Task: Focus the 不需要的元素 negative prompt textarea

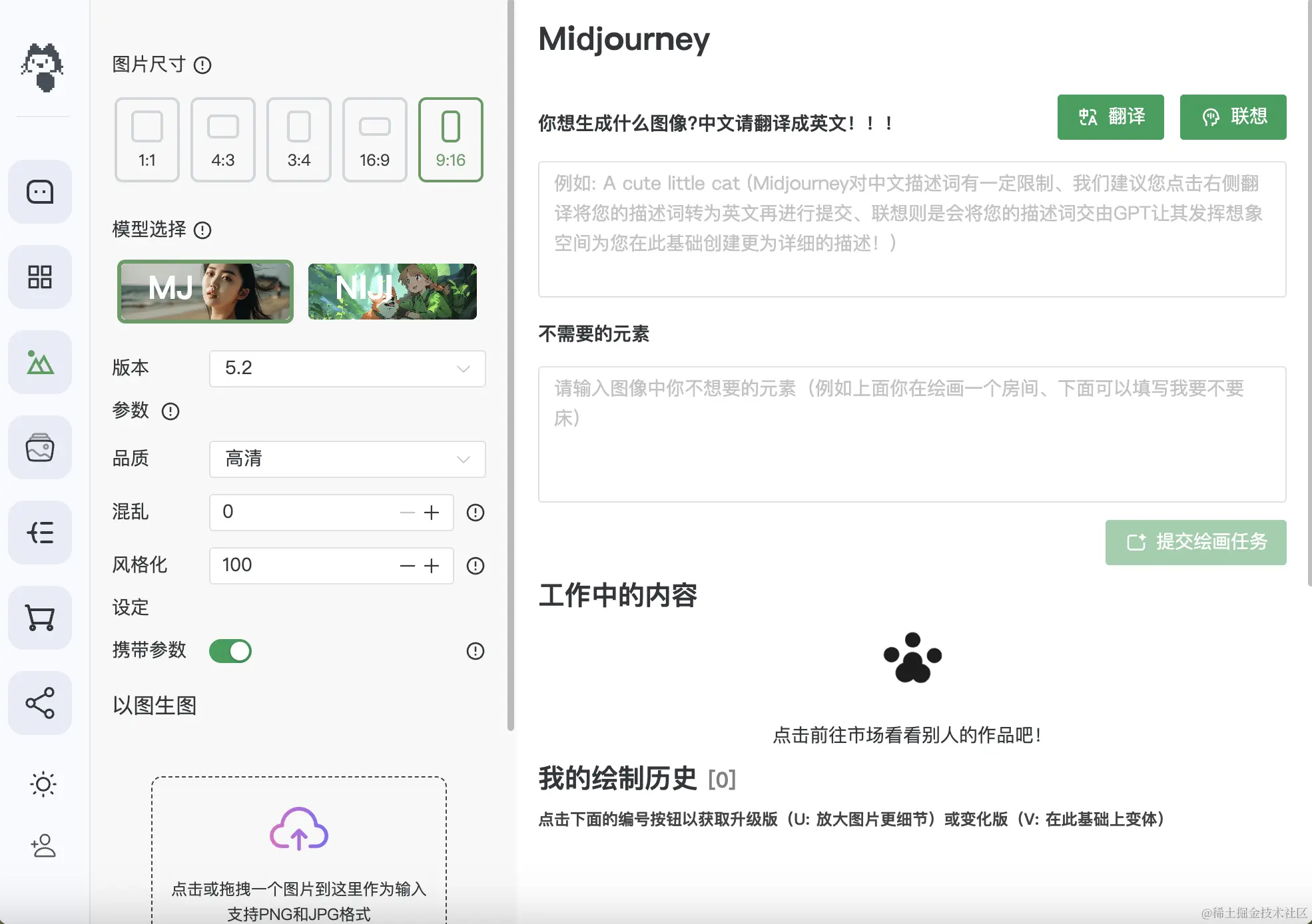Action: coord(912,434)
